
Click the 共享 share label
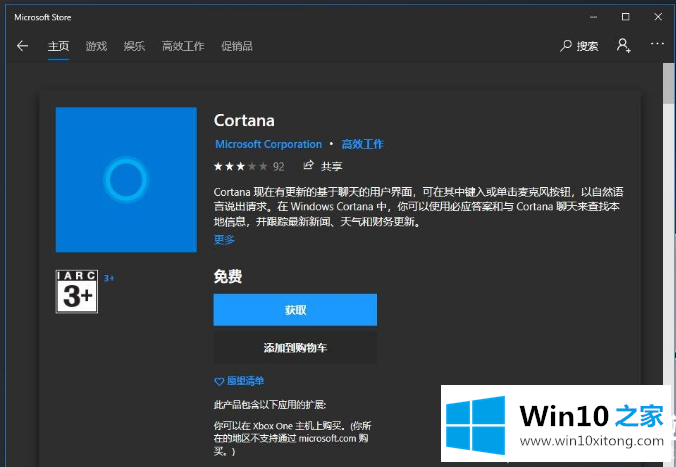pos(332,166)
